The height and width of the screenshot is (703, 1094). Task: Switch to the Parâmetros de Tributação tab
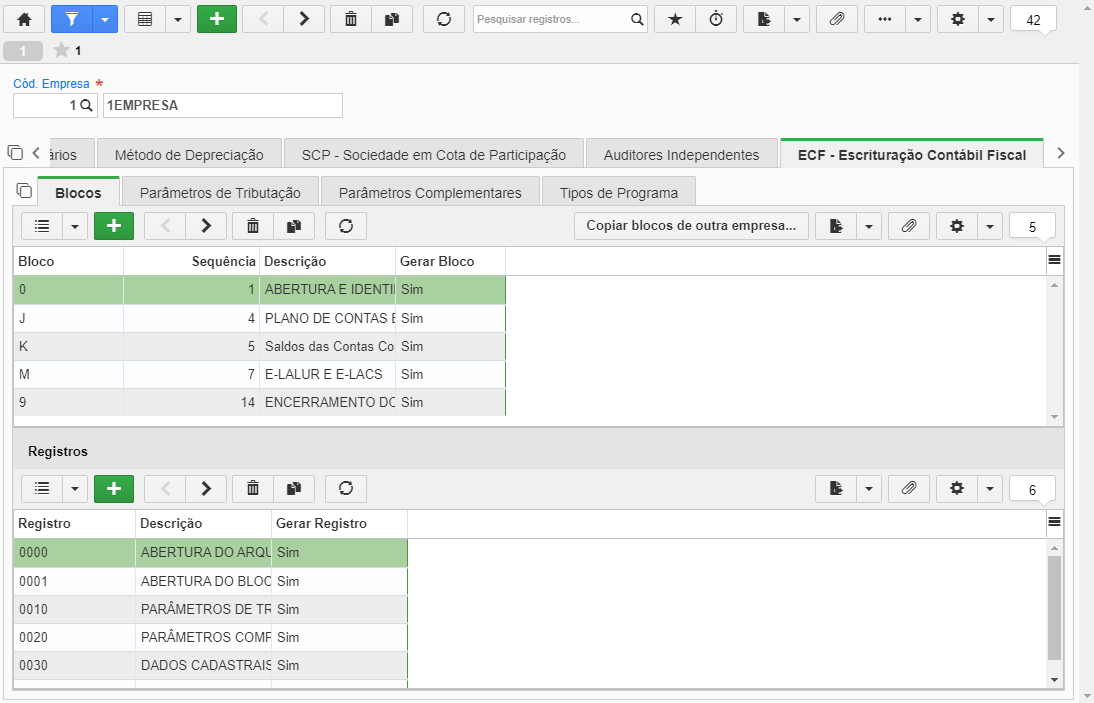(220, 193)
